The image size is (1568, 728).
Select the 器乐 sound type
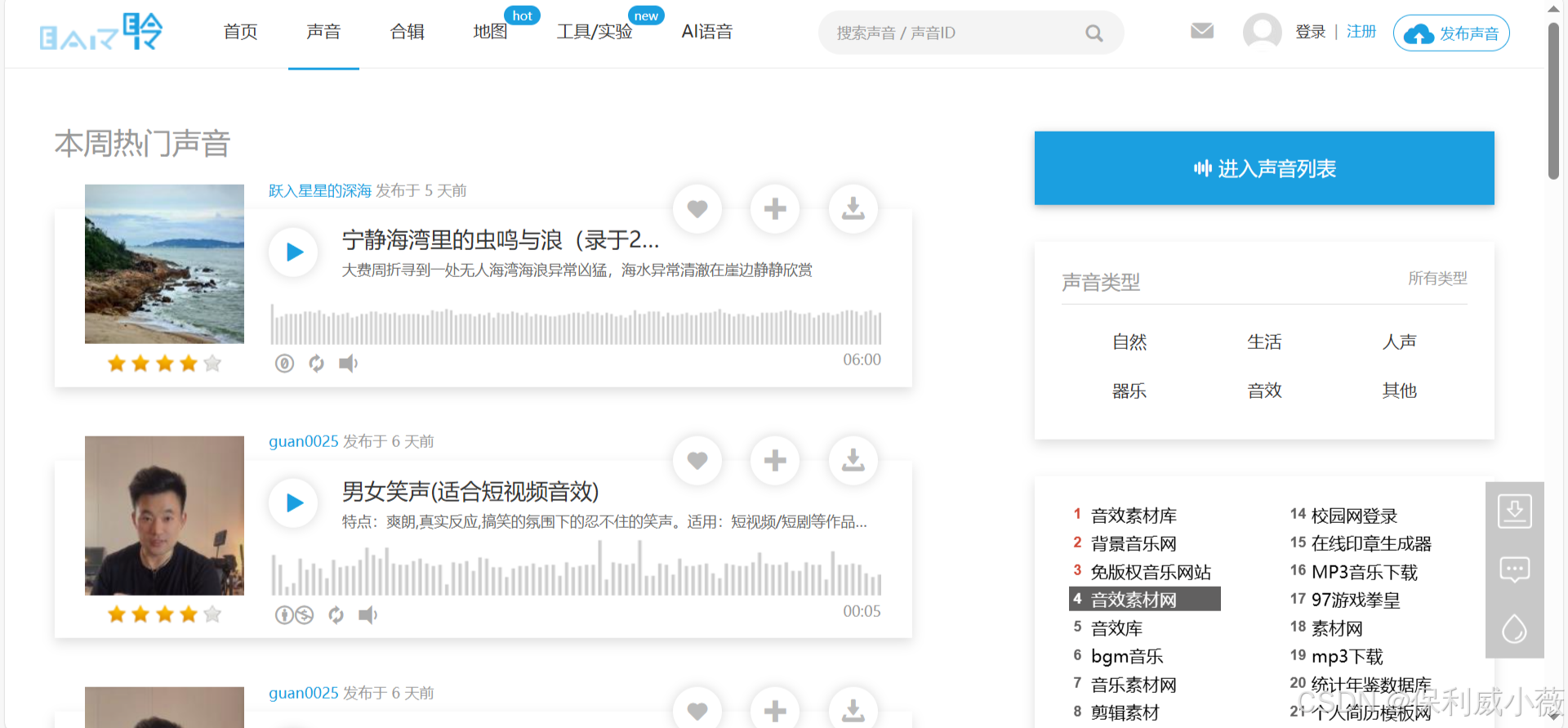(1129, 391)
